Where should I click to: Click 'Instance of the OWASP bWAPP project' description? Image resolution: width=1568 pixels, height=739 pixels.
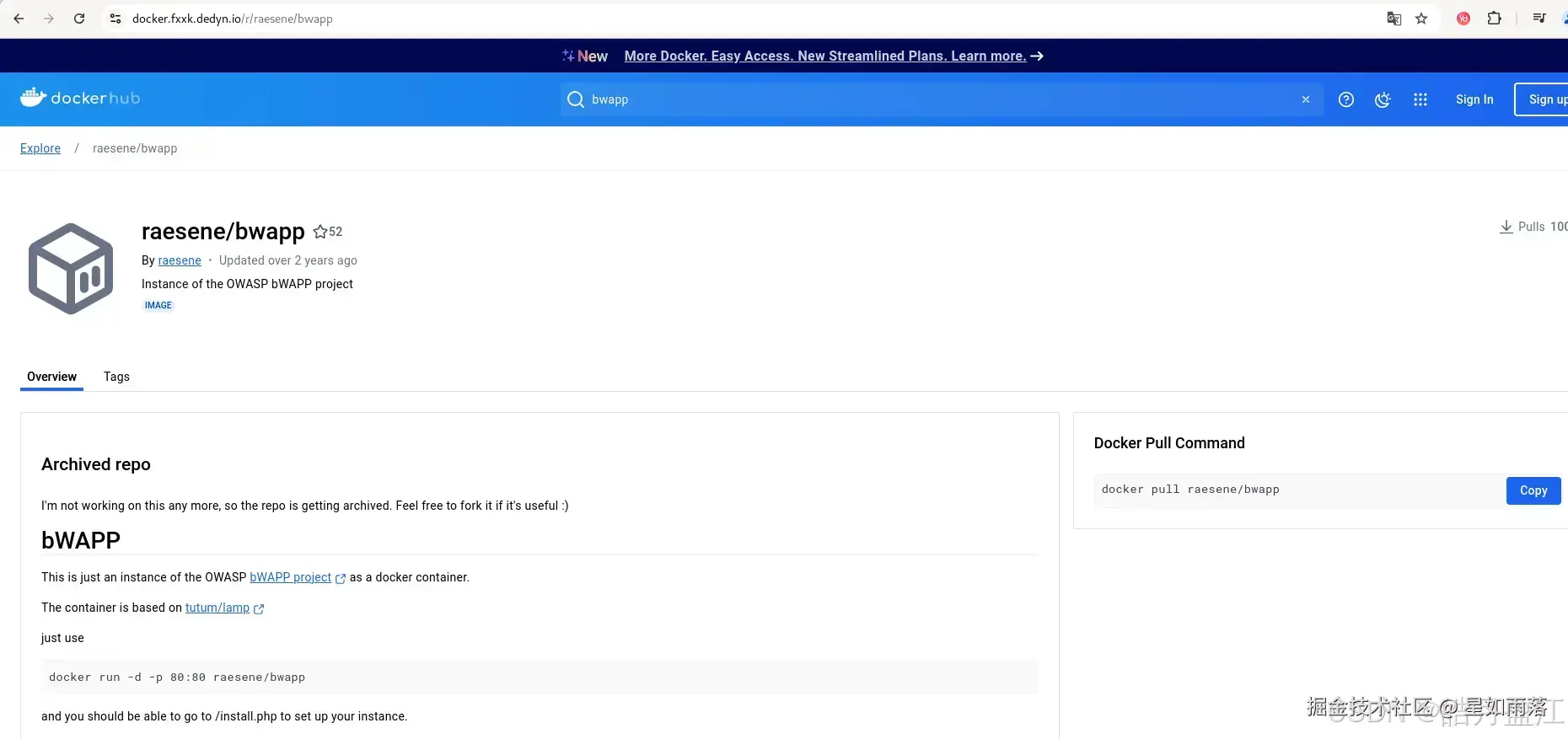(247, 284)
